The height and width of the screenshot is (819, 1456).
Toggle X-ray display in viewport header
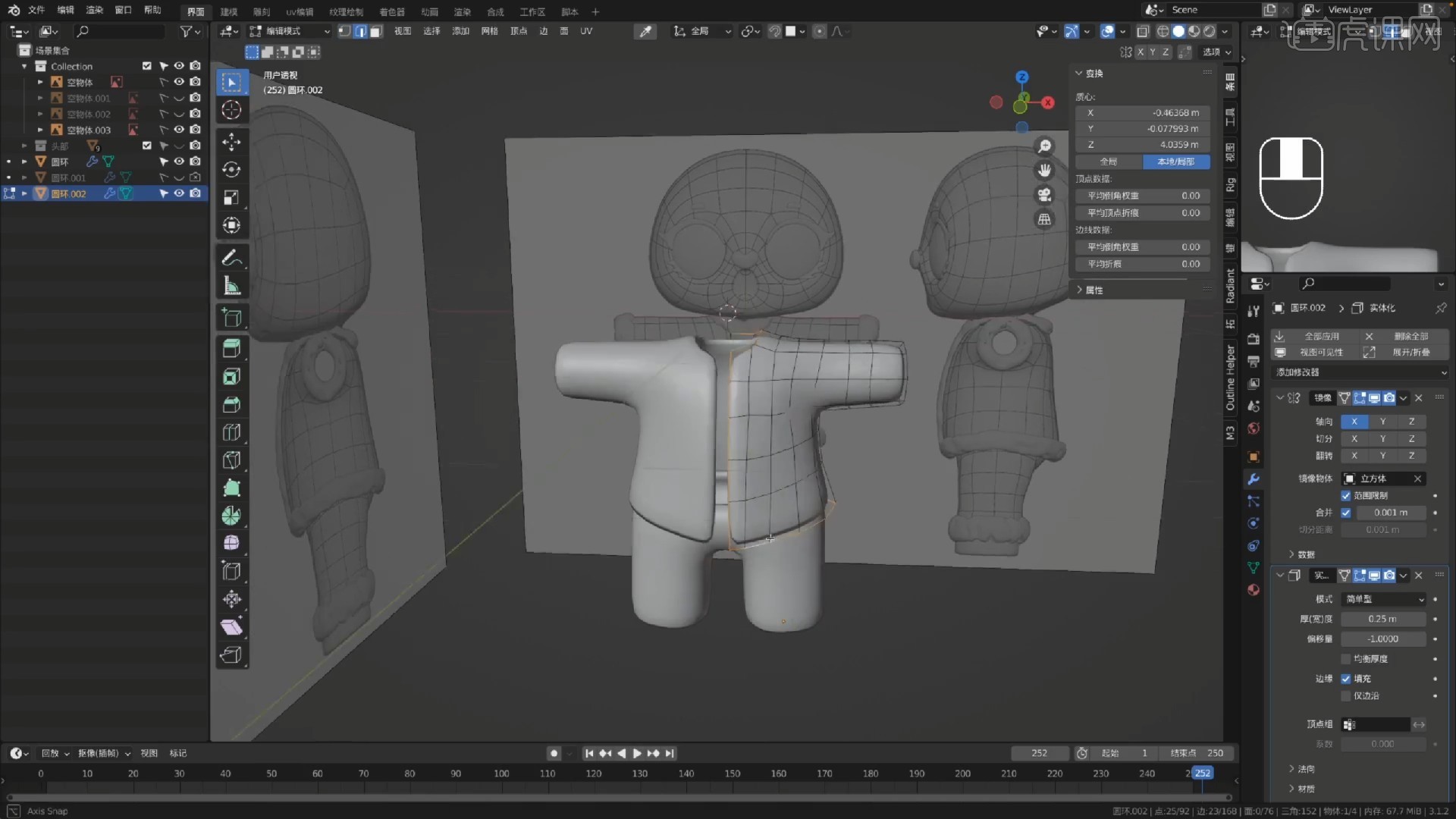(1143, 31)
